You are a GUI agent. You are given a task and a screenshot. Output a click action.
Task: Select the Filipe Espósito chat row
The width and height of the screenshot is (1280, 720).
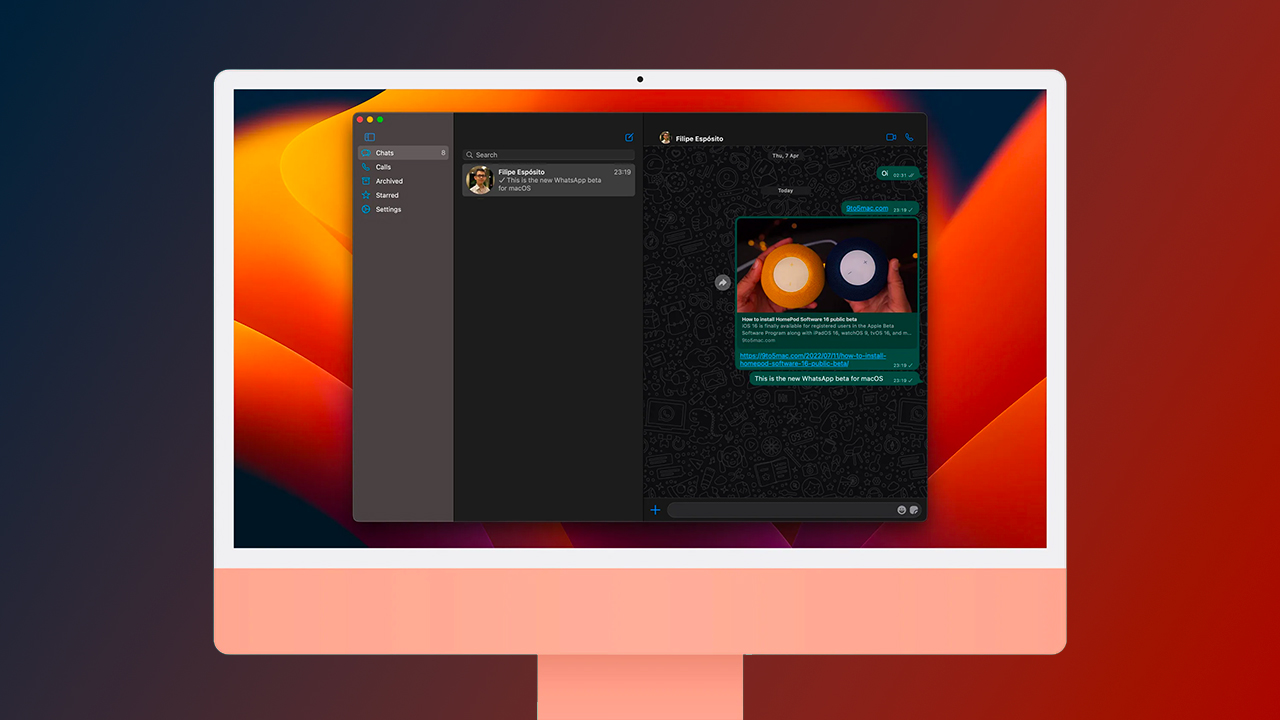pos(548,180)
